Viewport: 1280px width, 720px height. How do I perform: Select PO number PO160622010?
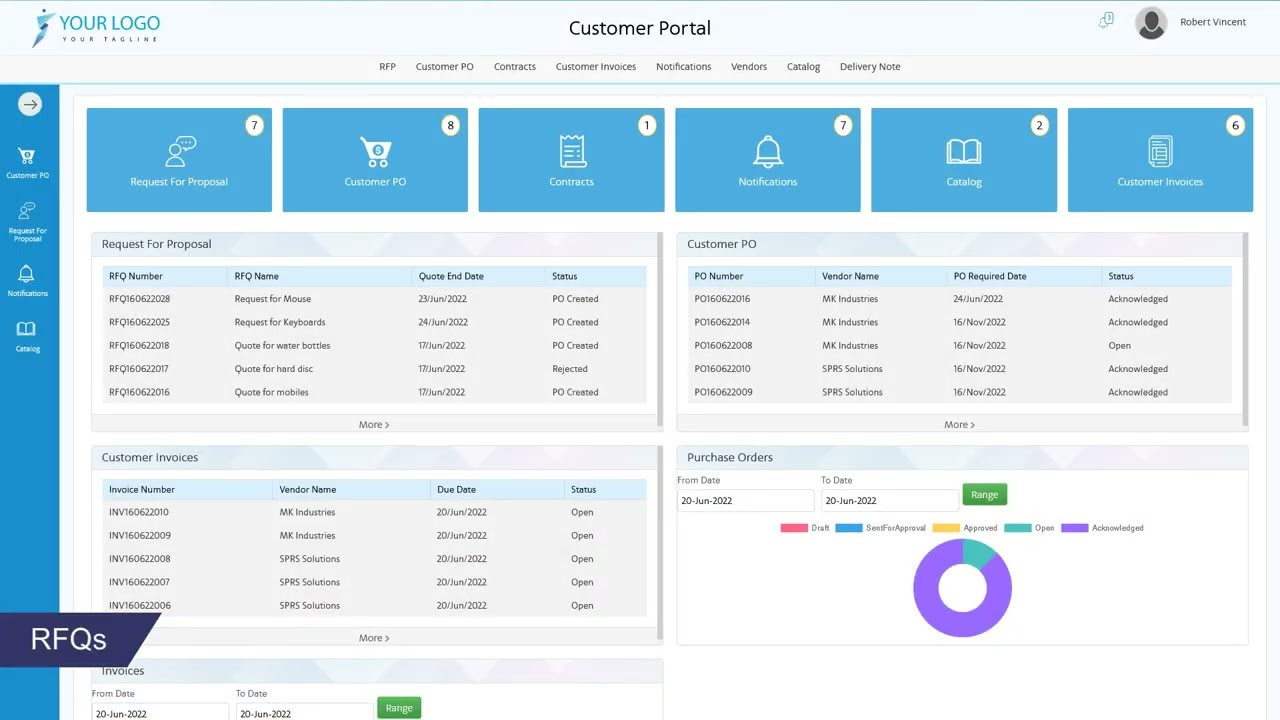tap(722, 369)
